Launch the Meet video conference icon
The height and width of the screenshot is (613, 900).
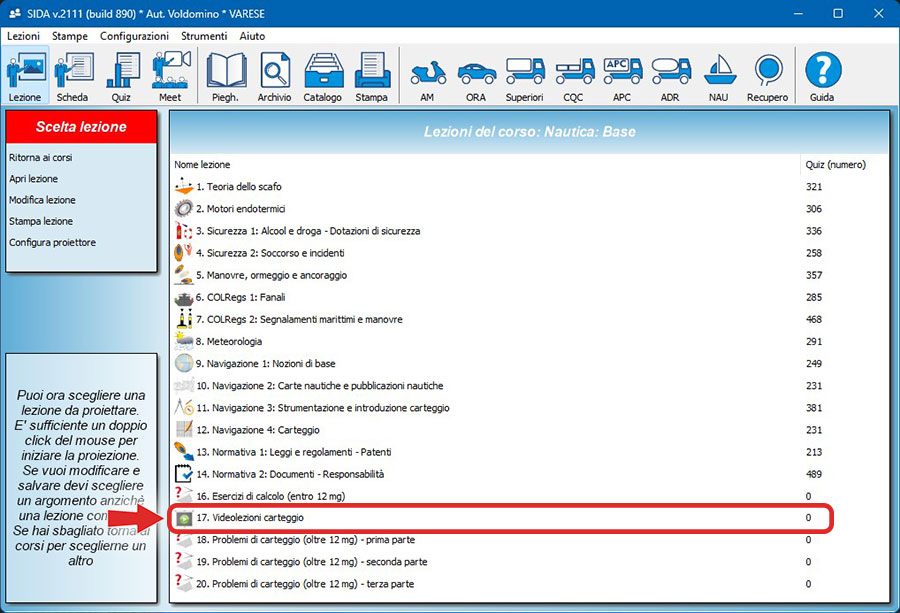(170, 77)
